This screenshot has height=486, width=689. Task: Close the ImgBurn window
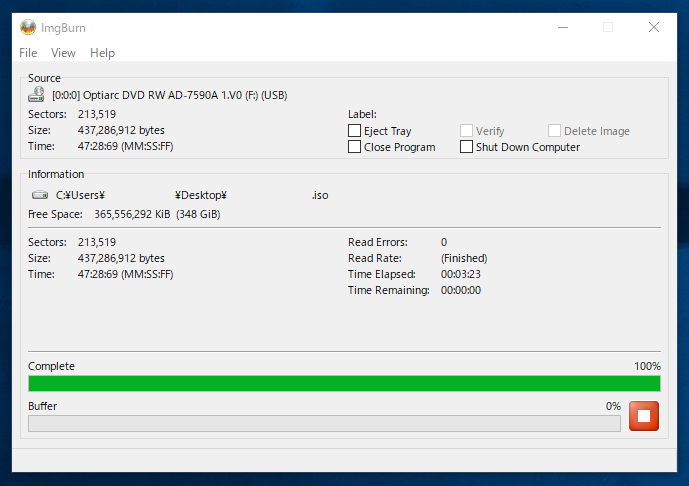(x=654, y=27)
